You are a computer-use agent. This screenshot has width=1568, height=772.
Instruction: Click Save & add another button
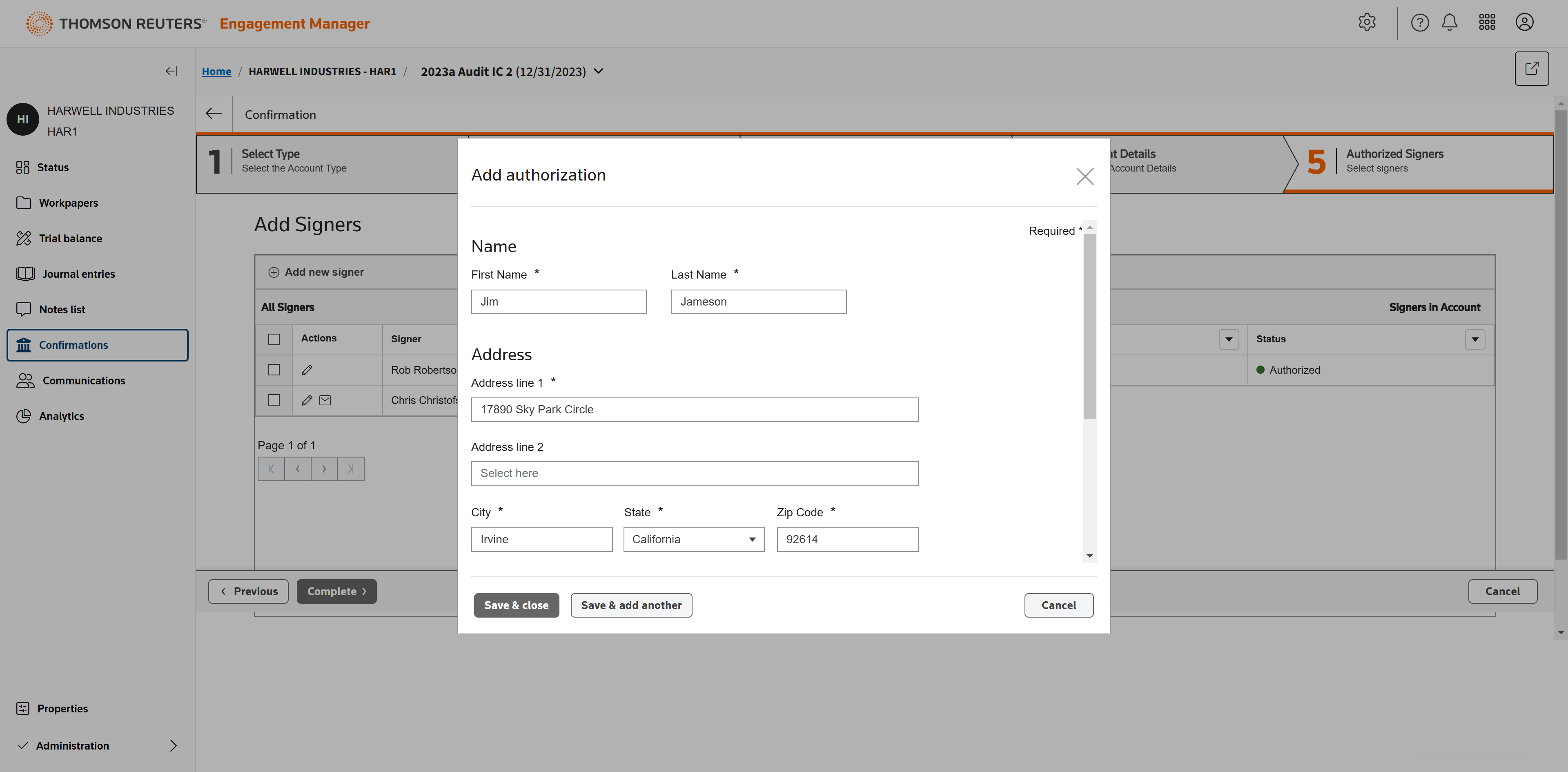[x=630, y=605]
